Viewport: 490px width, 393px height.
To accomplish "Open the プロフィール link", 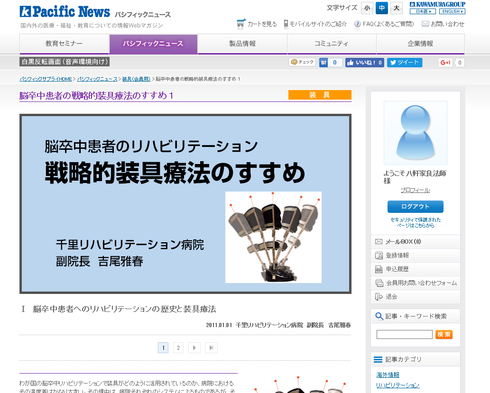I will click(415, 190).
